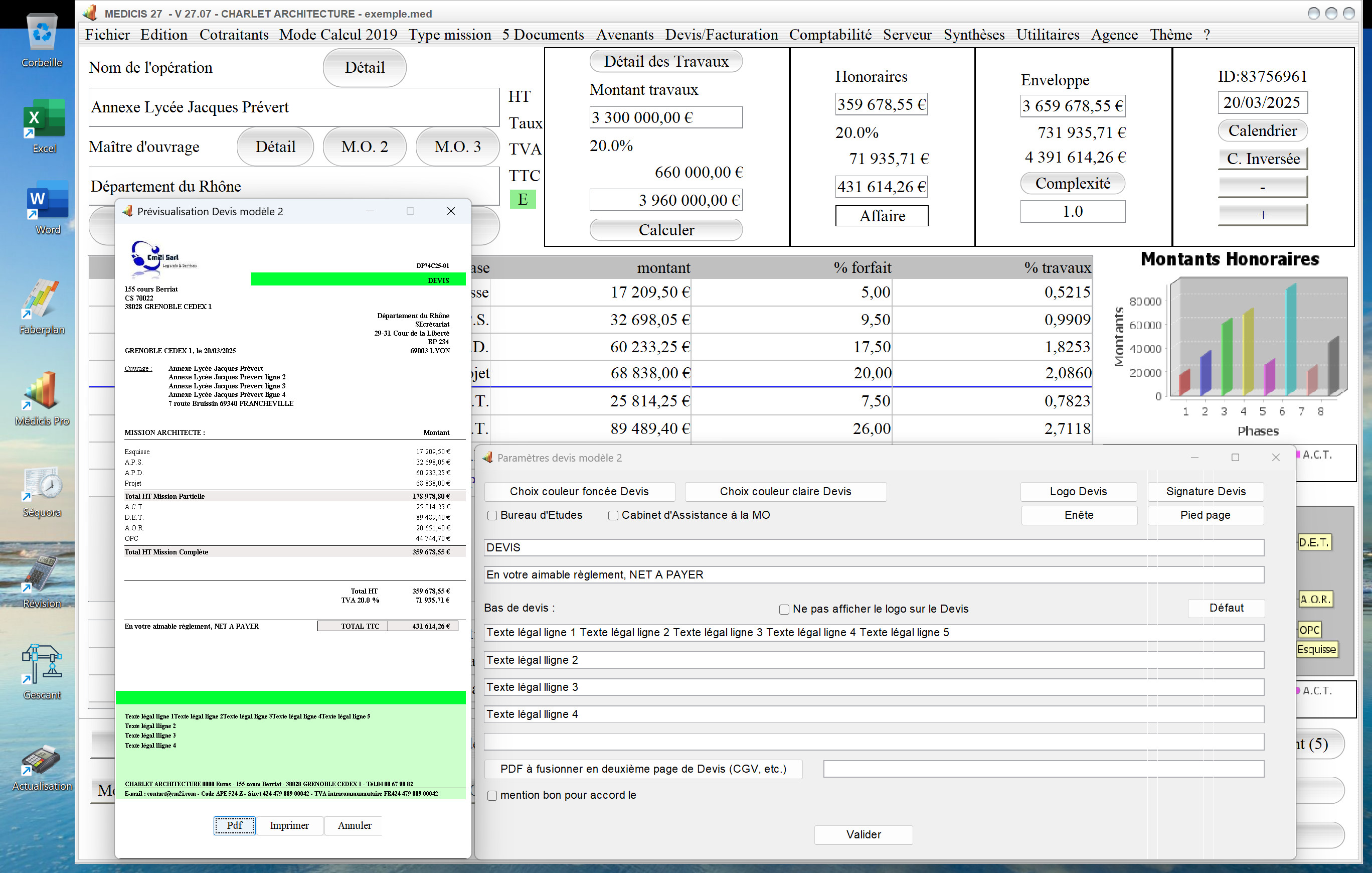Click Annuler in the preview window

354,825
